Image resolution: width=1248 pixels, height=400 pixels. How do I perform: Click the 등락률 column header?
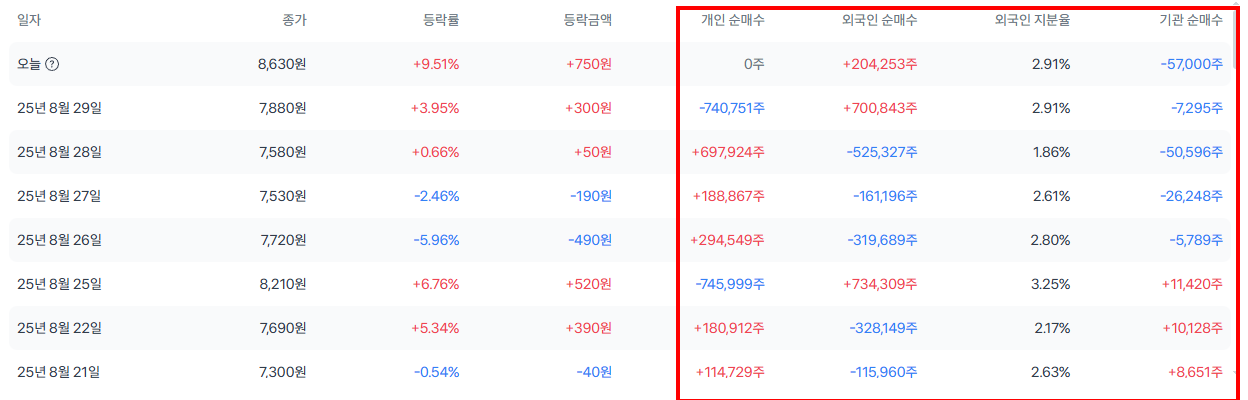(x=441, y=20)
